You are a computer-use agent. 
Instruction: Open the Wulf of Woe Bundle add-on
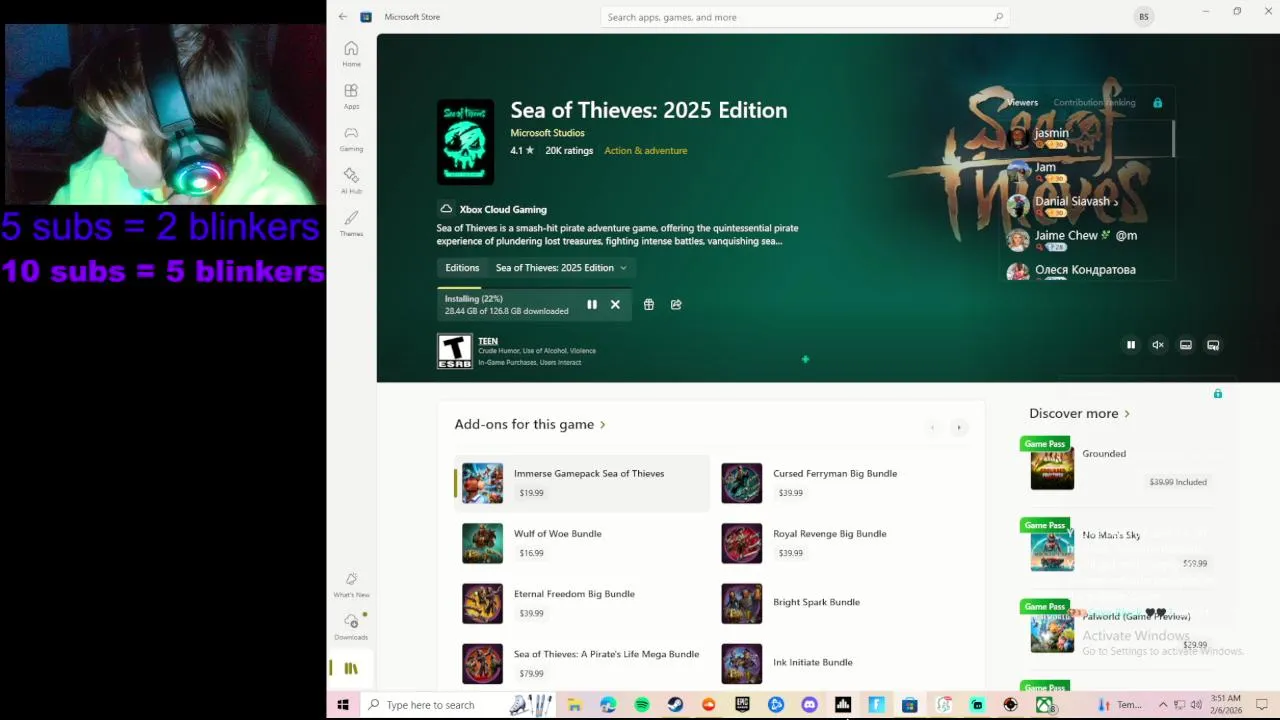pyautogui.click(x=582, y=543)
